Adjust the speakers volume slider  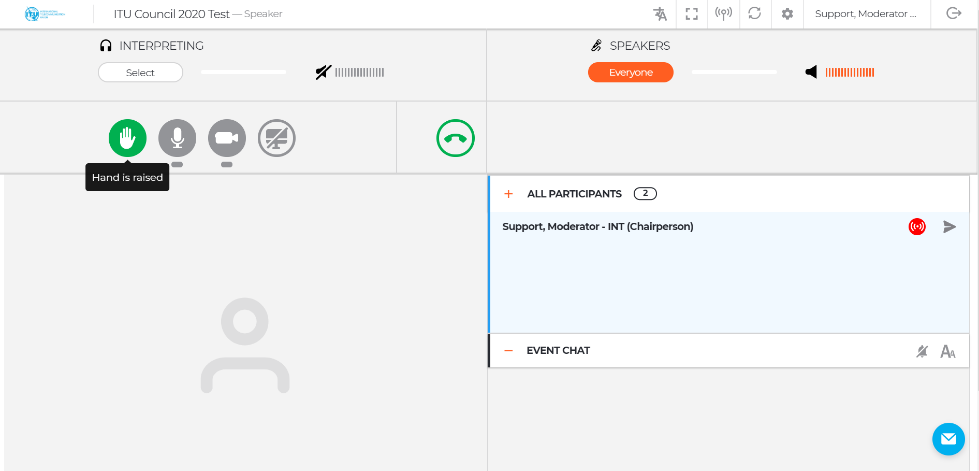[734, 72]
